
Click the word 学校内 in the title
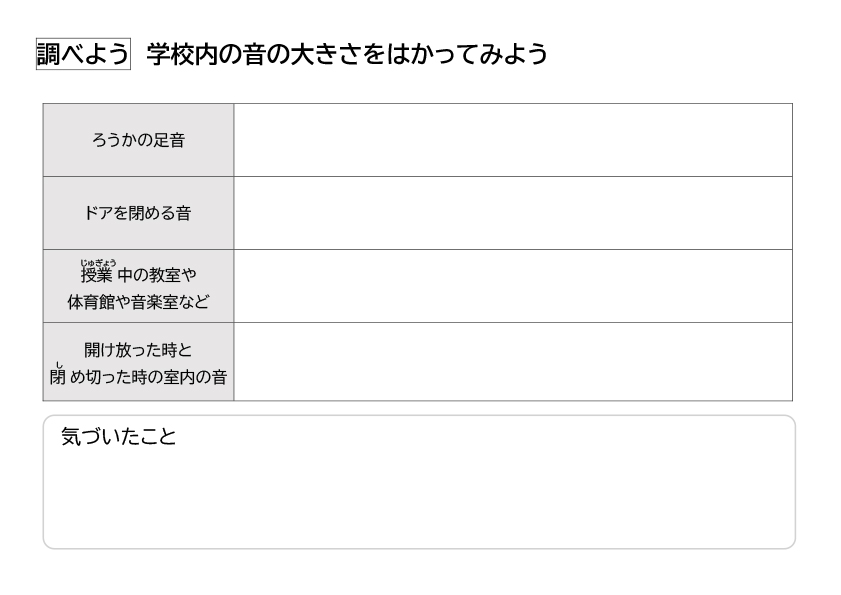click(x=182, y=54)
